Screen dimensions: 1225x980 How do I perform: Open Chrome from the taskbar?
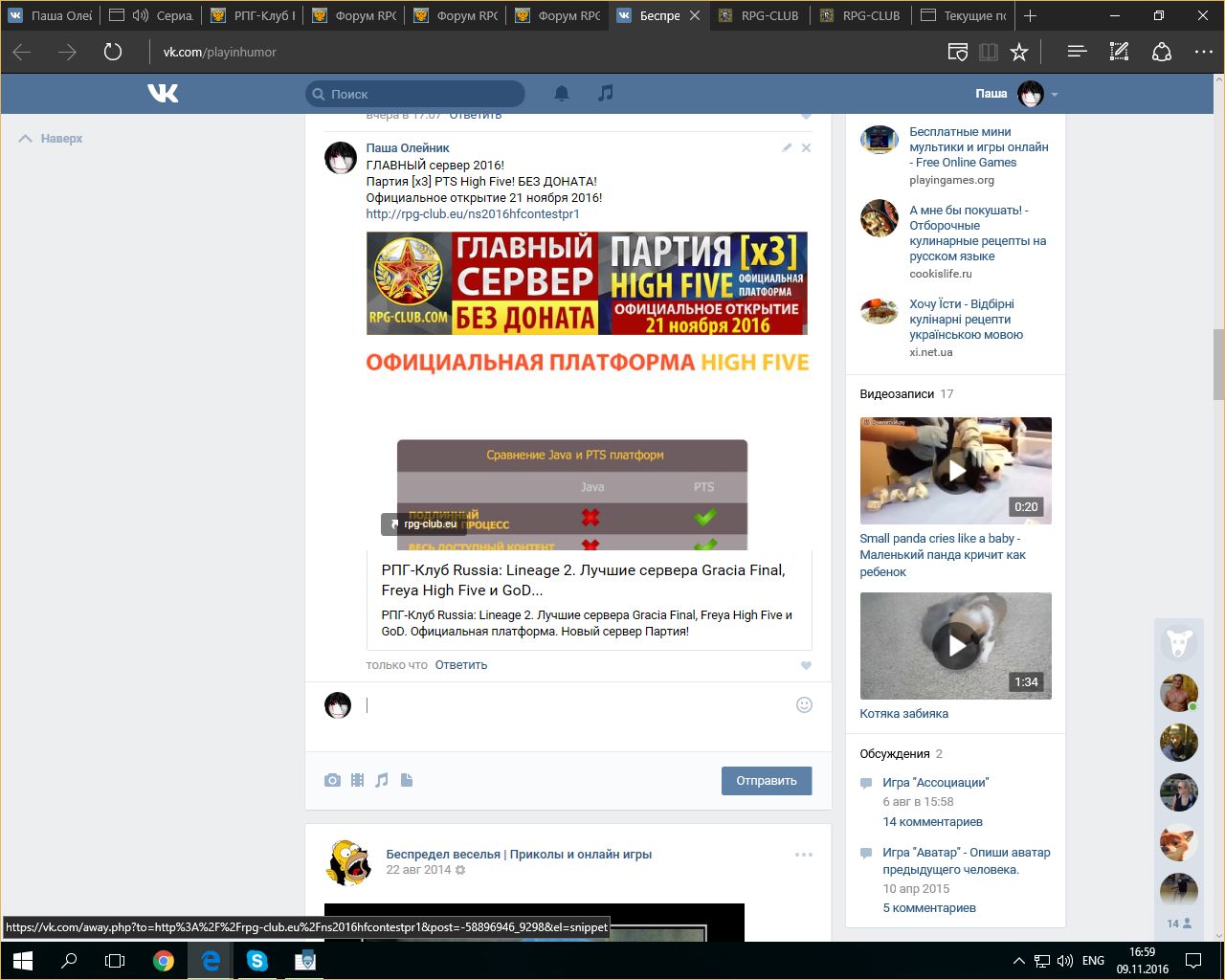tap(164, 961)
